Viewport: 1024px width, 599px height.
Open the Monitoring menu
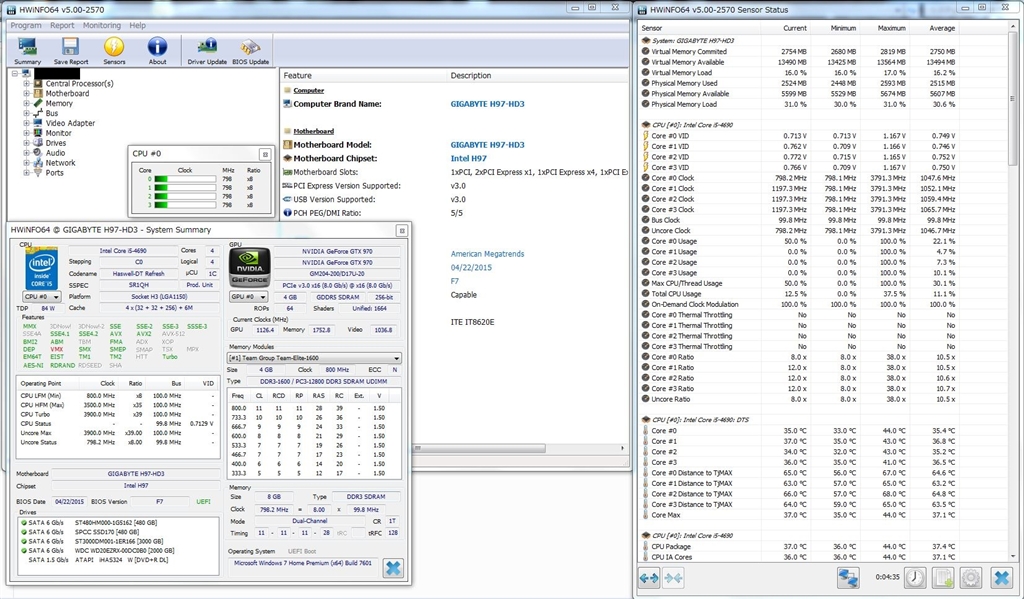[101, 25]
